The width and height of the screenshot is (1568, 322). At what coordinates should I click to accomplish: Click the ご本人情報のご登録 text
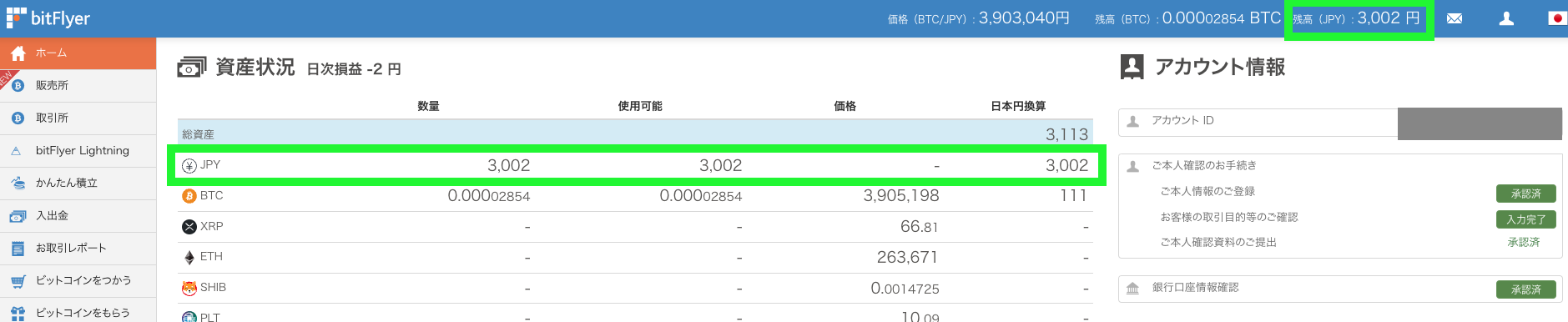(x=1208, y=191)
